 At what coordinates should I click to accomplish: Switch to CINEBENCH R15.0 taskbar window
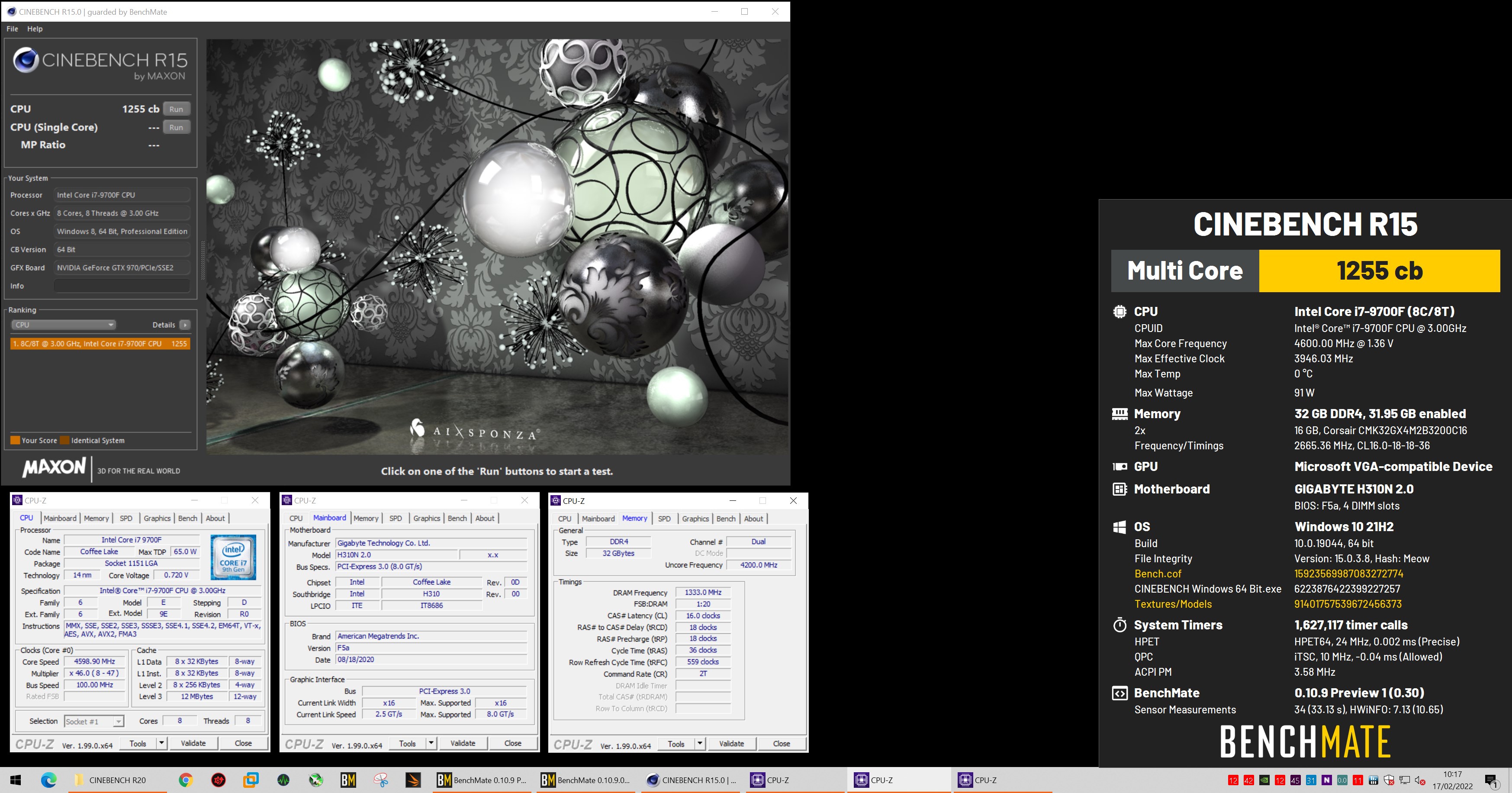coord(691,780)
